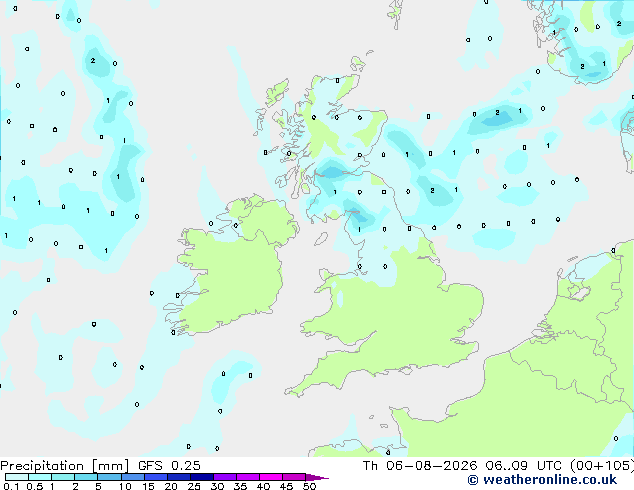Click the legend scale value "20"
Image resolution: width=634 pixels, height=490 pixels.
point(171,486)
